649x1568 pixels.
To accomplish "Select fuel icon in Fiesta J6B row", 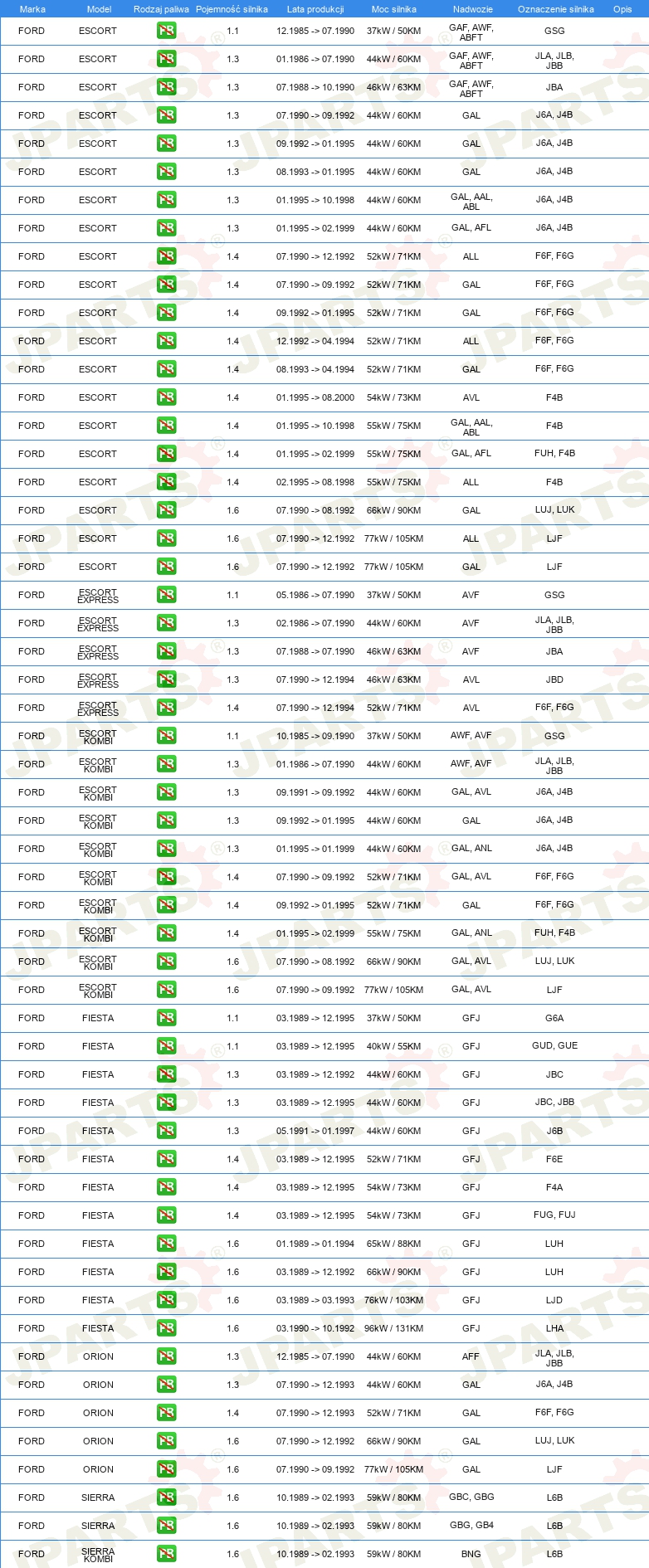I will click(x=166, y=1131).
